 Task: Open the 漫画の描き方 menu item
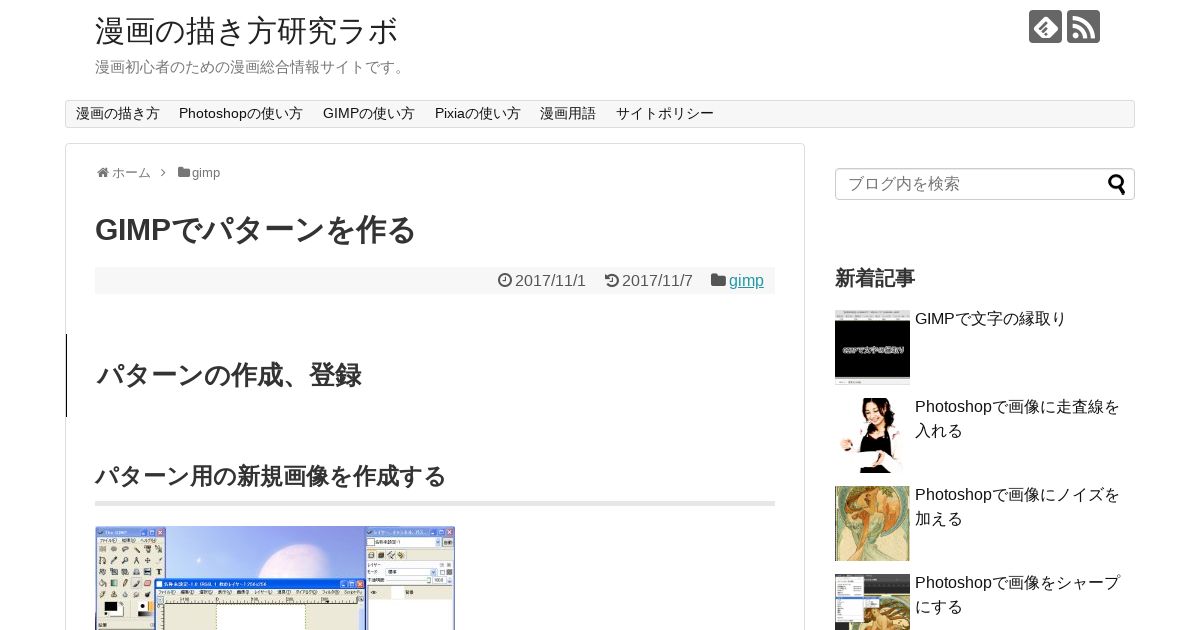(x=118, y=114)
